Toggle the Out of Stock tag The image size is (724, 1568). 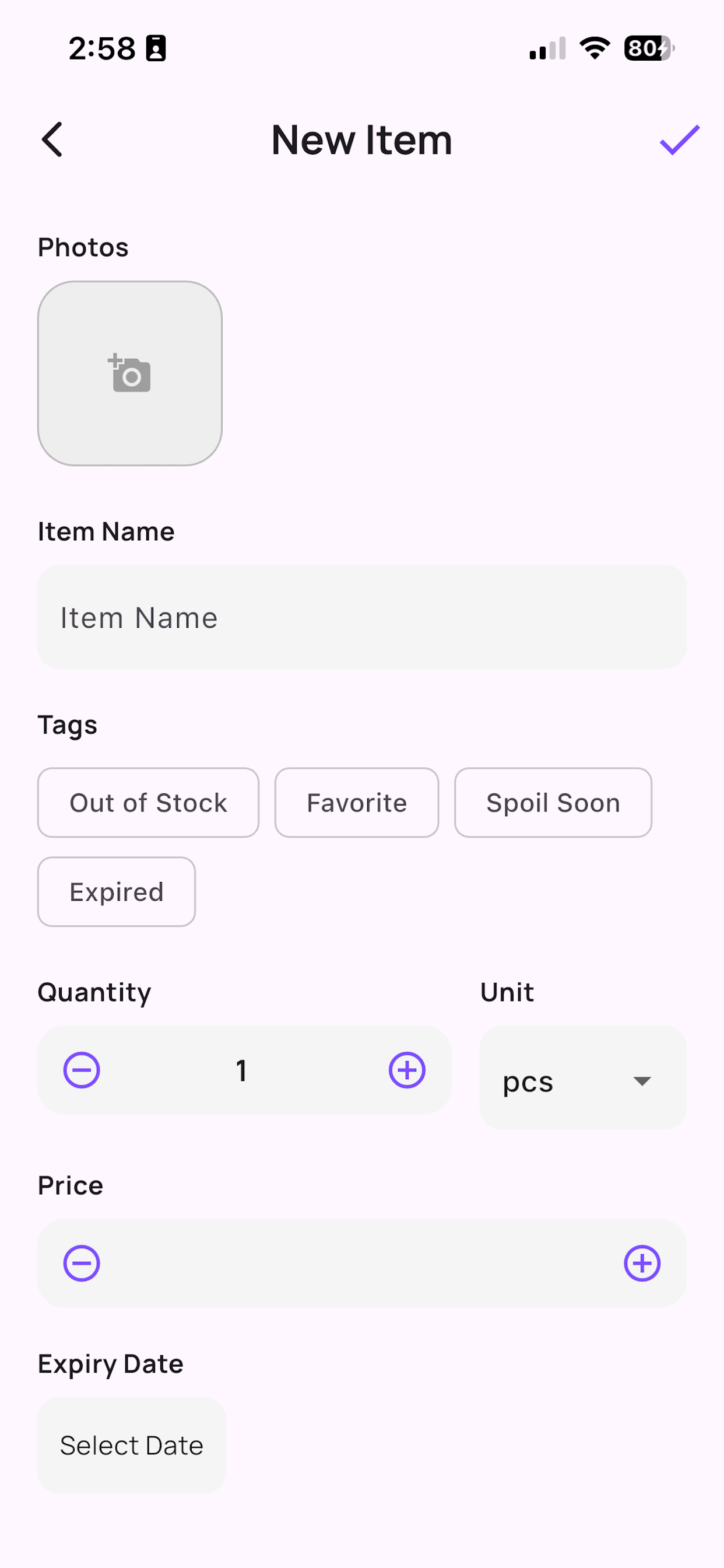click(149, 802)
